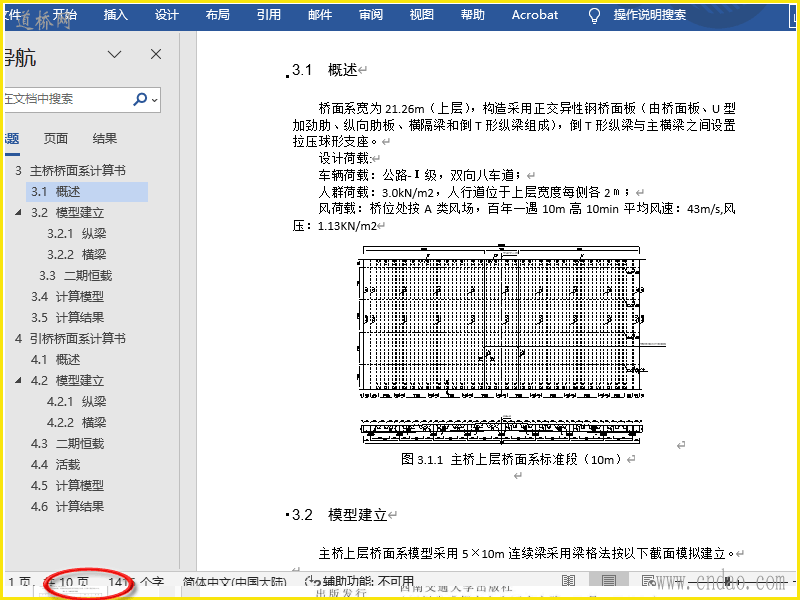Viewport: 800px width, 600px height.
Task: Go to heading 3 主桥桥面系计算书
Action: (70, 170)
